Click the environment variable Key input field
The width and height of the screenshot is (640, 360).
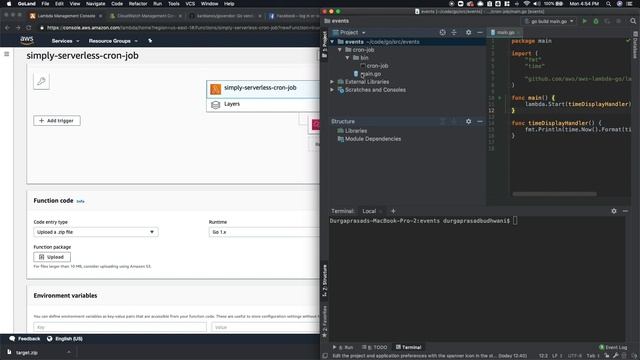(x=120, y=327)
